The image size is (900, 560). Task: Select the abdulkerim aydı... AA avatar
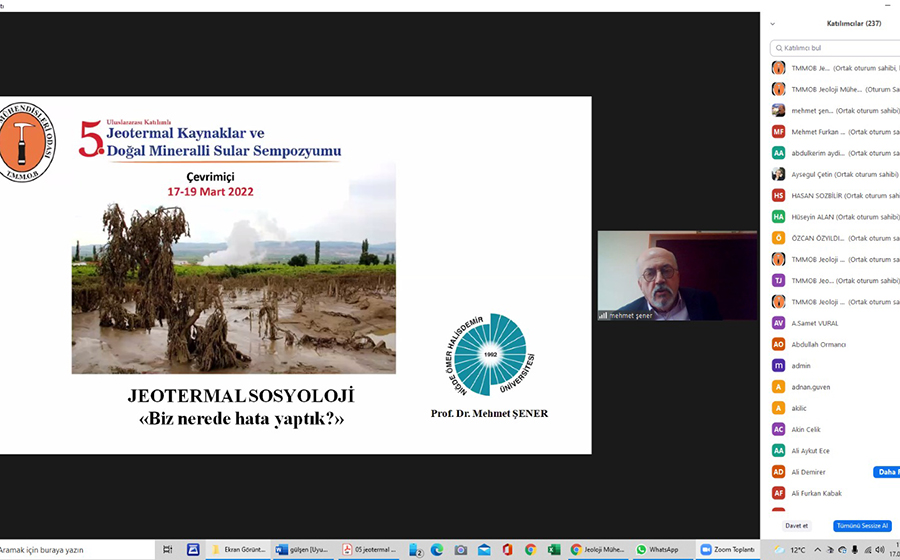click(778, 153)
